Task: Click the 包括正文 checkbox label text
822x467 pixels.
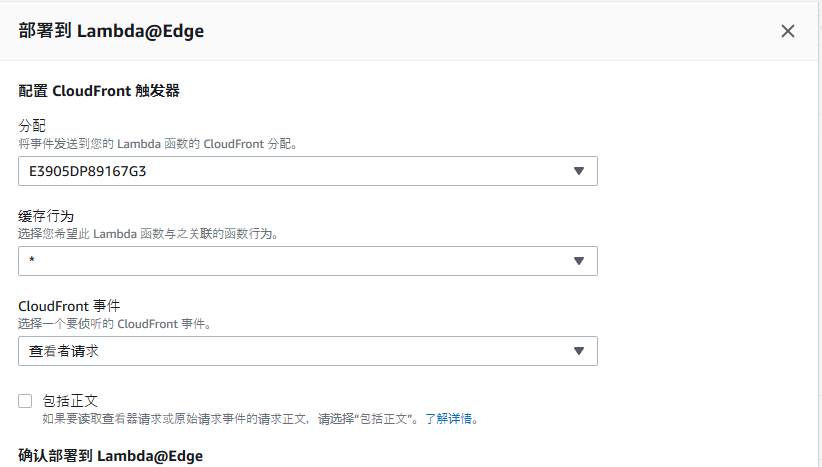Action: [70, 401]
